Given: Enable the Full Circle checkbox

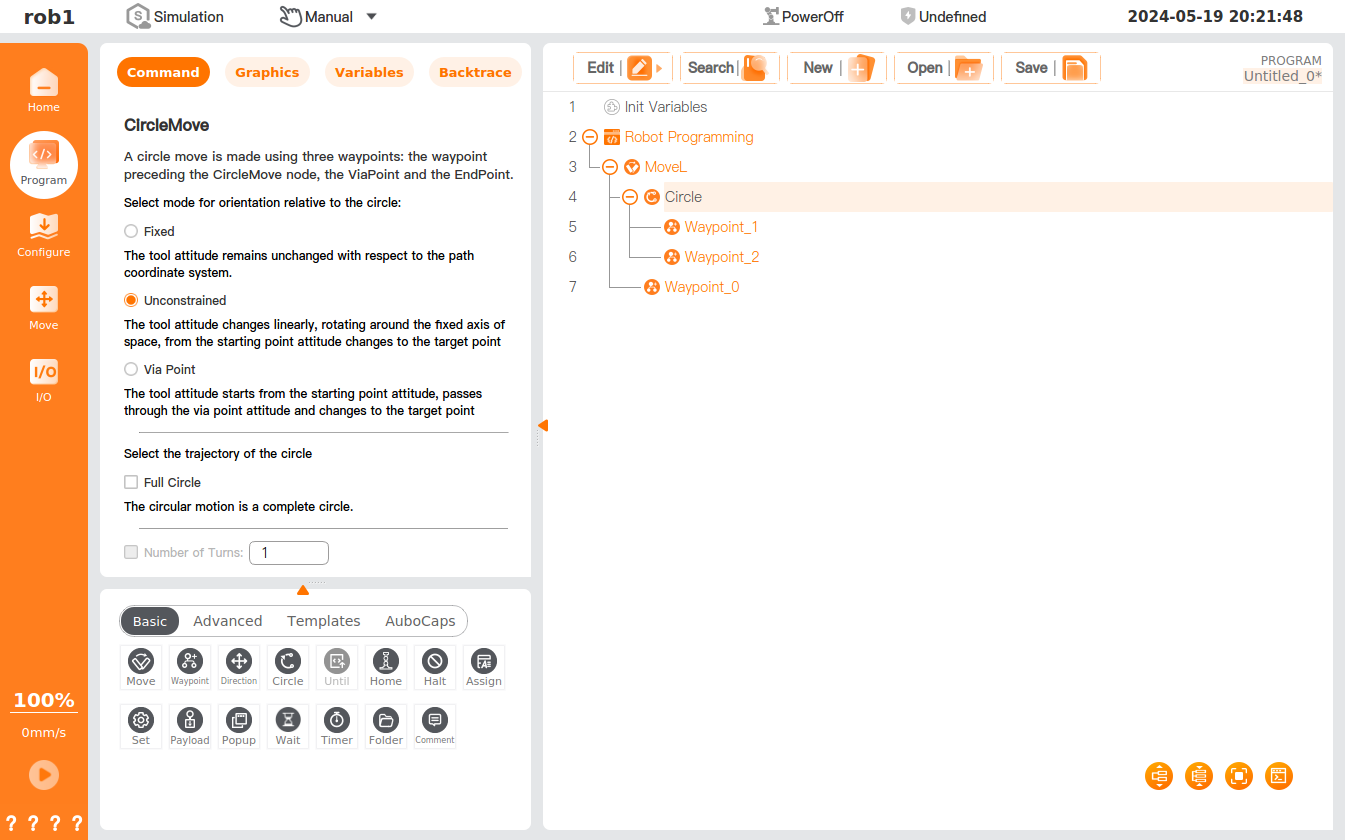Looking at the screenshot, I should 131,482.
